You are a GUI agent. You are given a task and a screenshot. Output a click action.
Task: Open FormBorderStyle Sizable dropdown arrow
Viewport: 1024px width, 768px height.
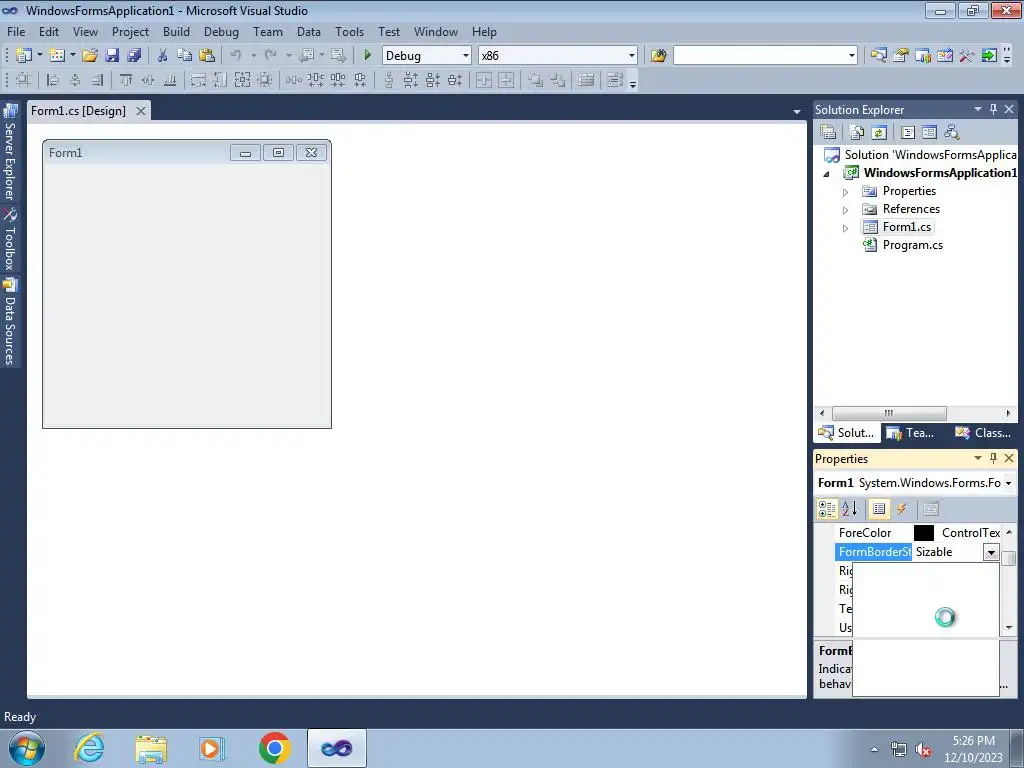pos(991,552)
